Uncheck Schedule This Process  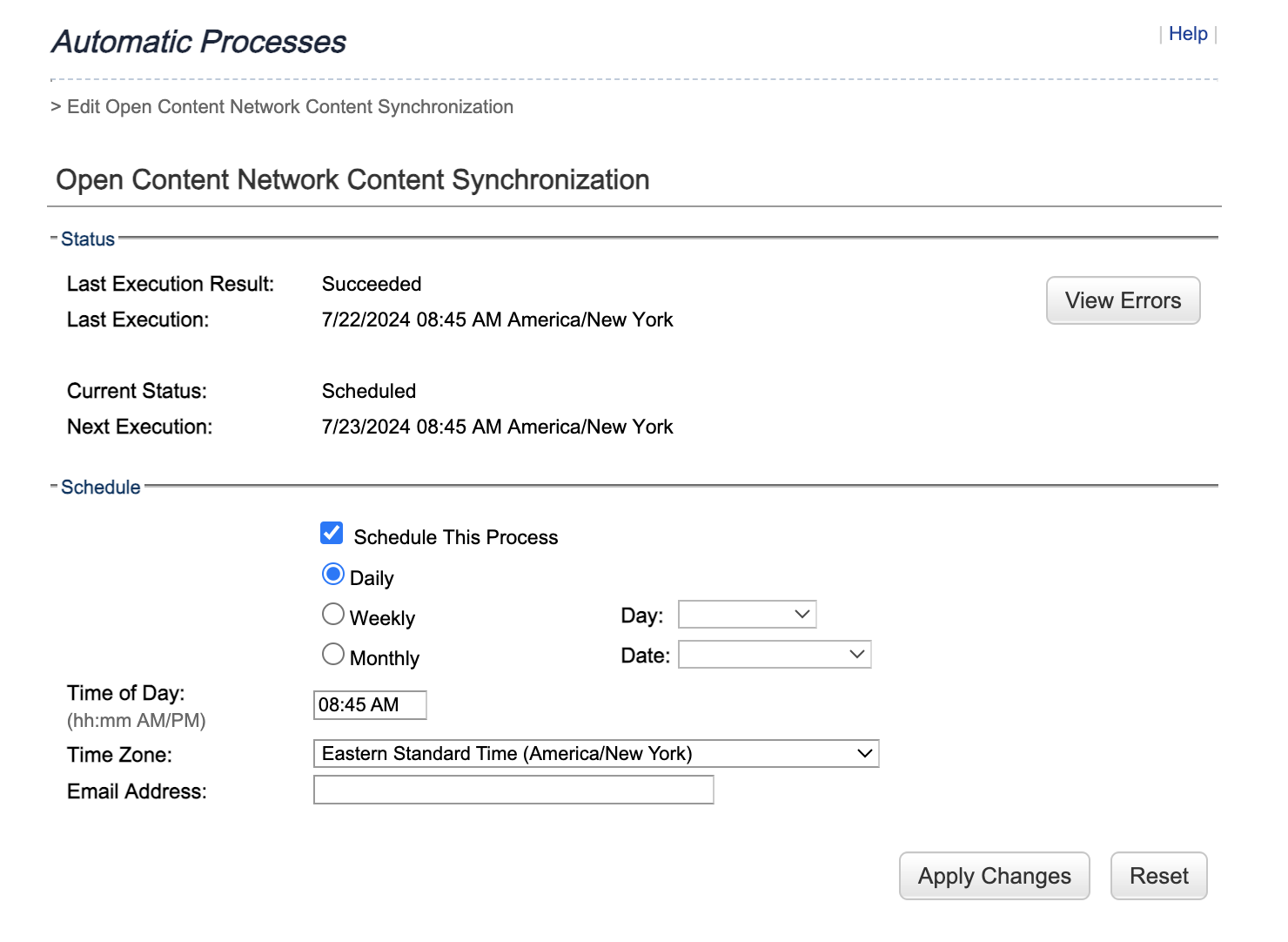coord(332,532)
